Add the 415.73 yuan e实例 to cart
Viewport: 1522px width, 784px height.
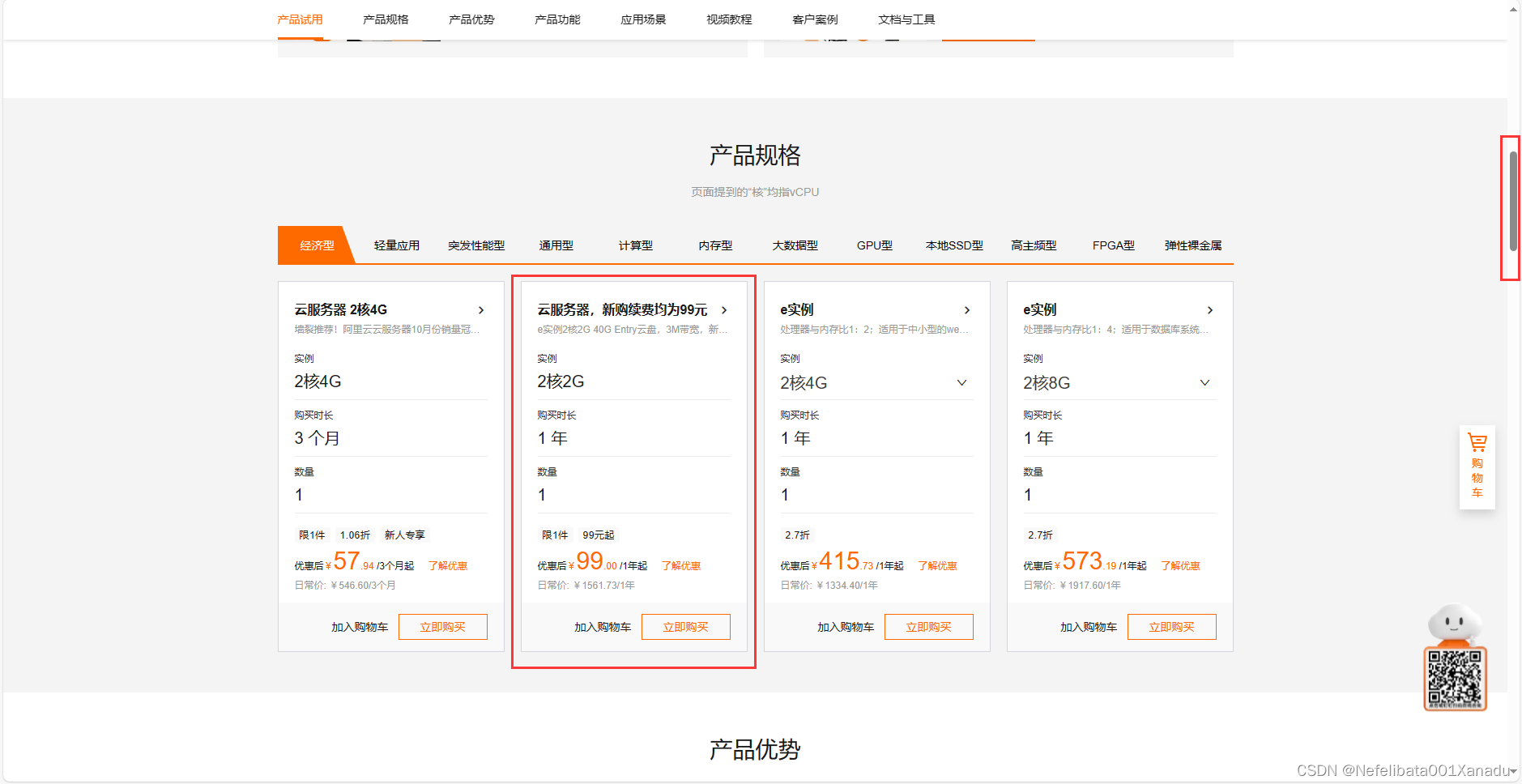pyautogui.click(x=846, y=627)
